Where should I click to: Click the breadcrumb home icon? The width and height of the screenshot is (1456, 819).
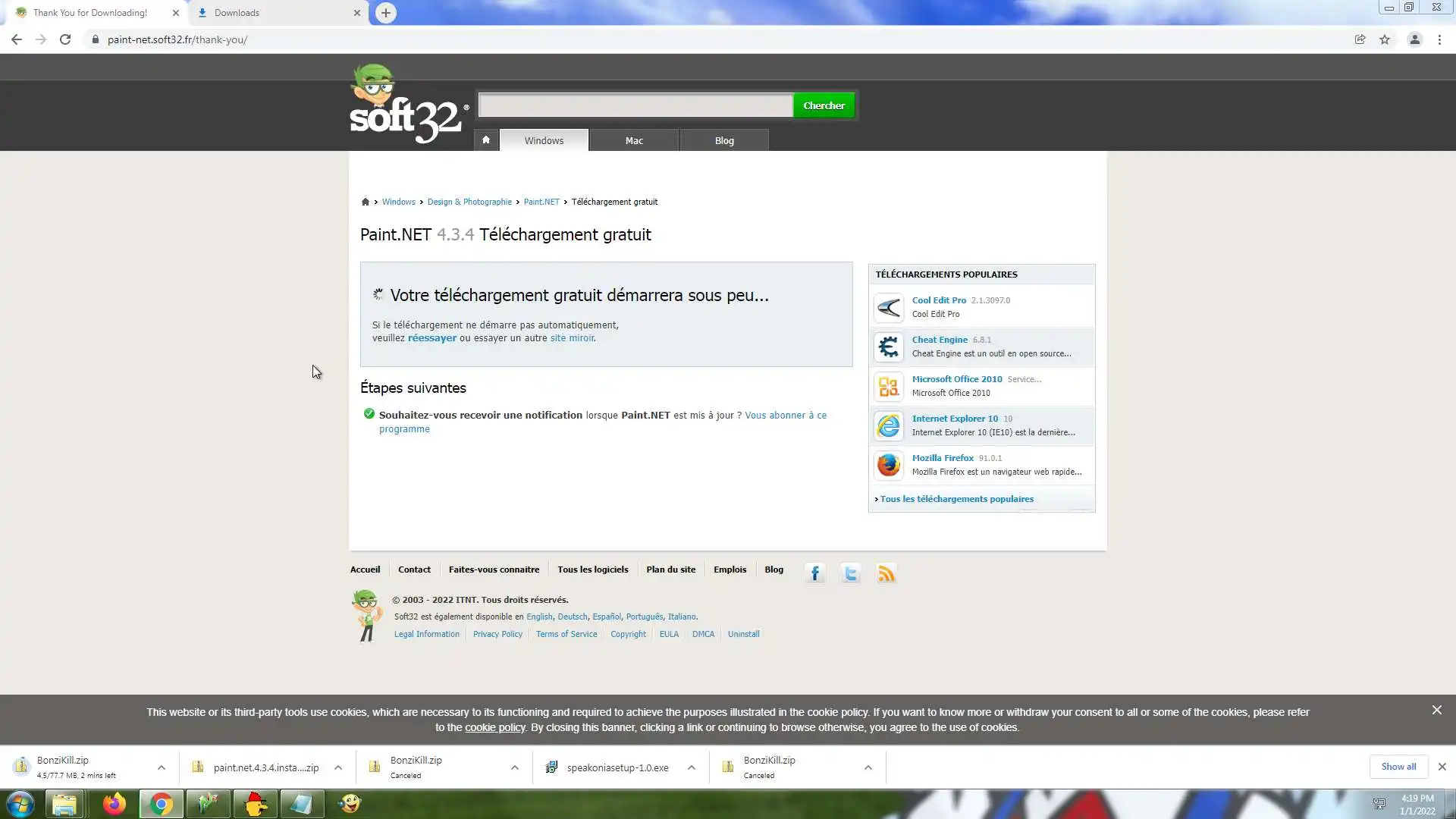coord(366,202)
